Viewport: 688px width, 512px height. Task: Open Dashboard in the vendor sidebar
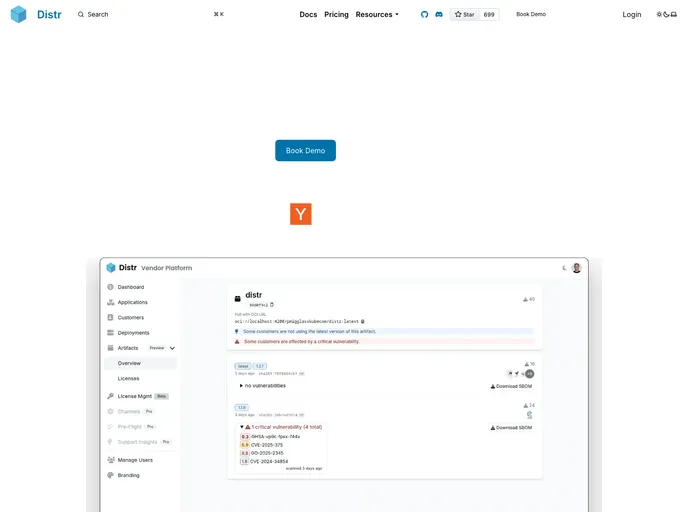pos(131,287)
